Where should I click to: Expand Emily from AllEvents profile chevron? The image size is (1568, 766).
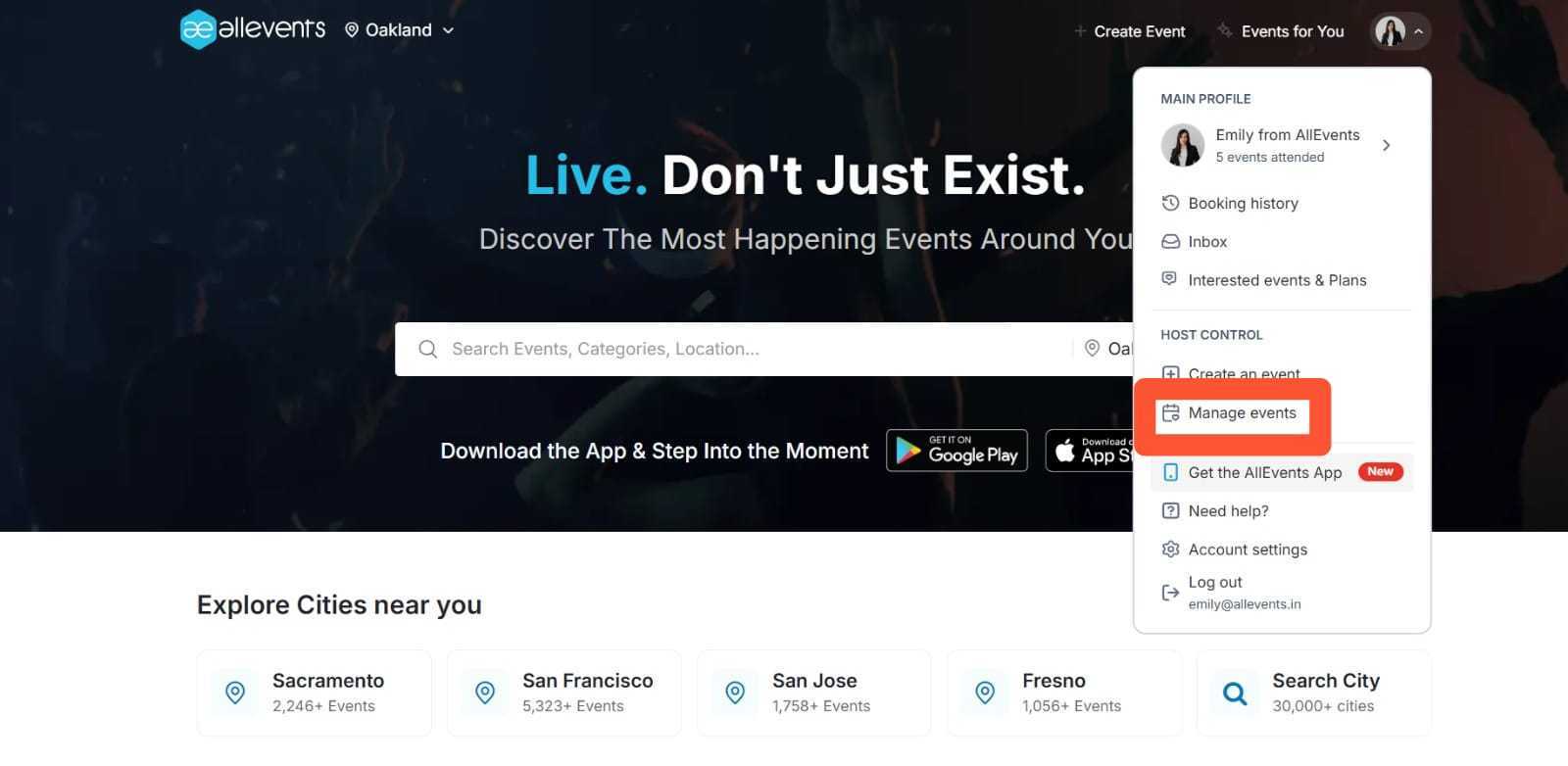click(x=1386, y=145)
